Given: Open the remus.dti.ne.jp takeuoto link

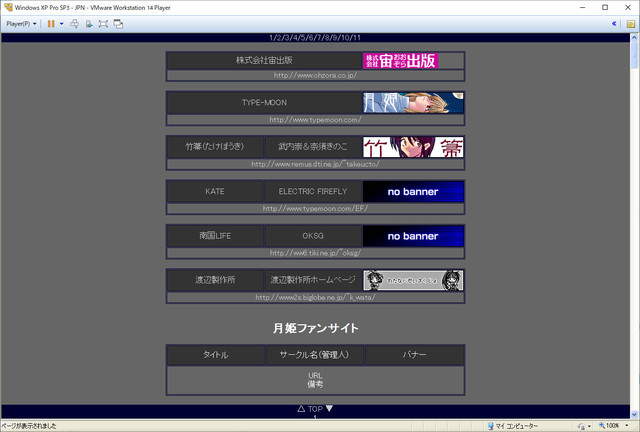Looking at the screenshot, I should coord(315,164).
